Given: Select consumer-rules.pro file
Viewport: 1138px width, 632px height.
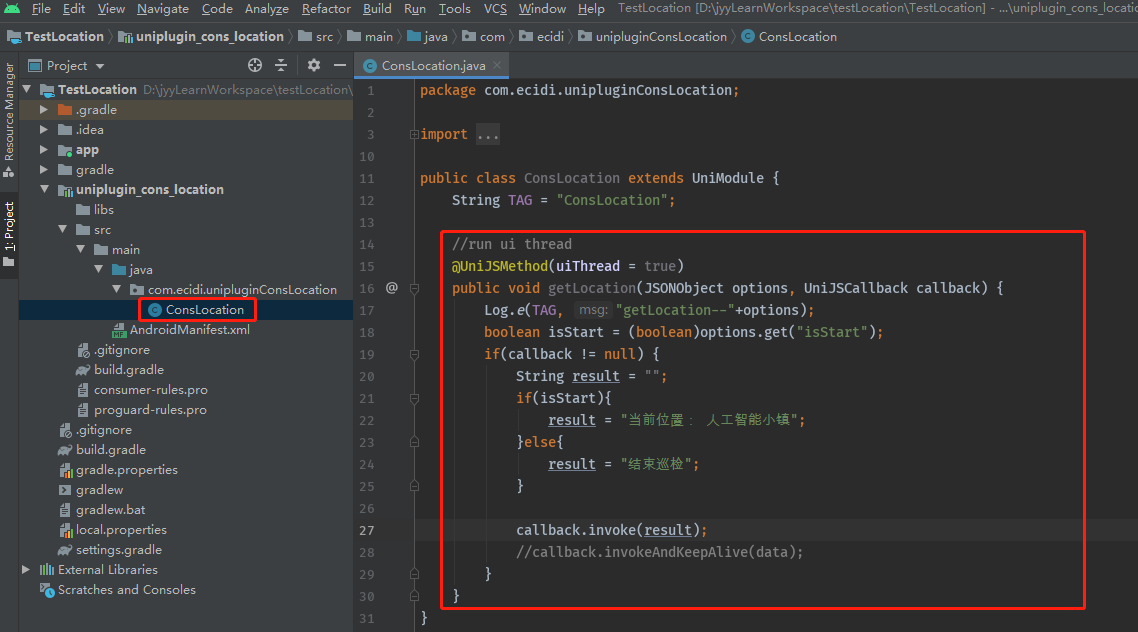Looking at the screenshot, I should pyautogui.click(x=142, y=390).
